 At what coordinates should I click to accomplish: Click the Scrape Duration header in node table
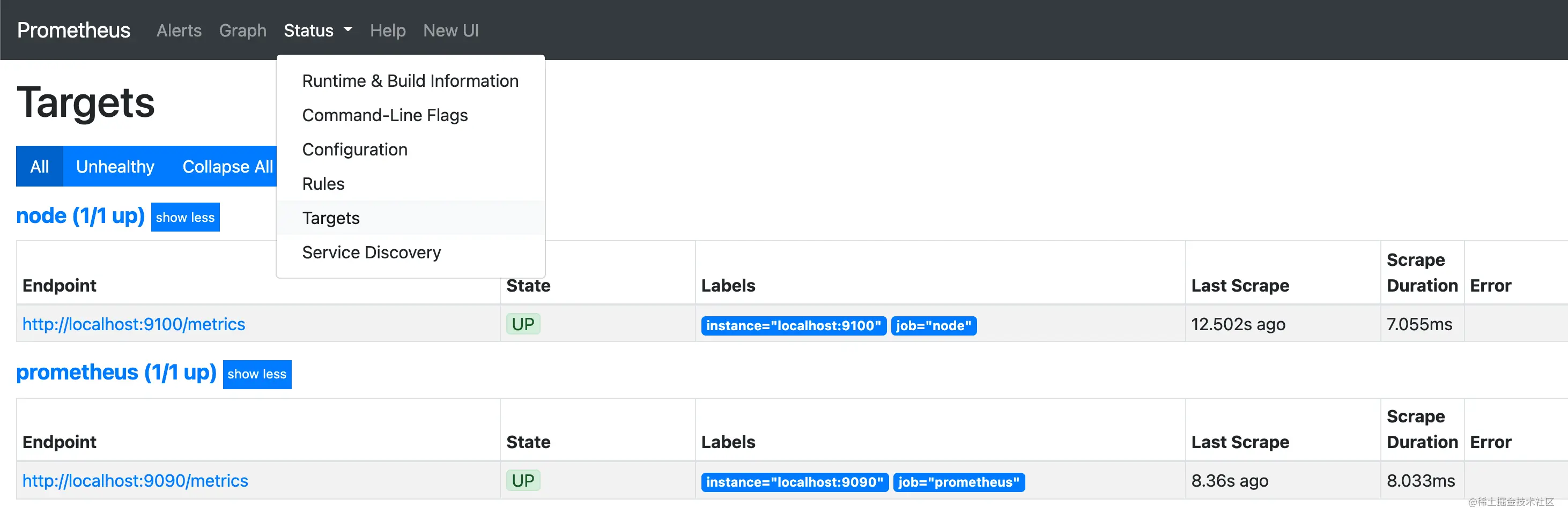(1422, 273)
